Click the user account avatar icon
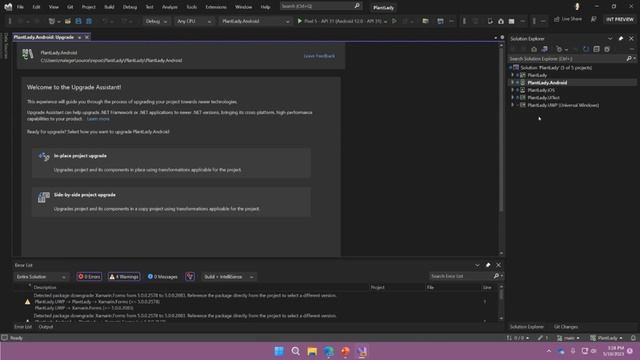Image resolution: width=640 pixels, height=360 pixels. pos(577,7)
